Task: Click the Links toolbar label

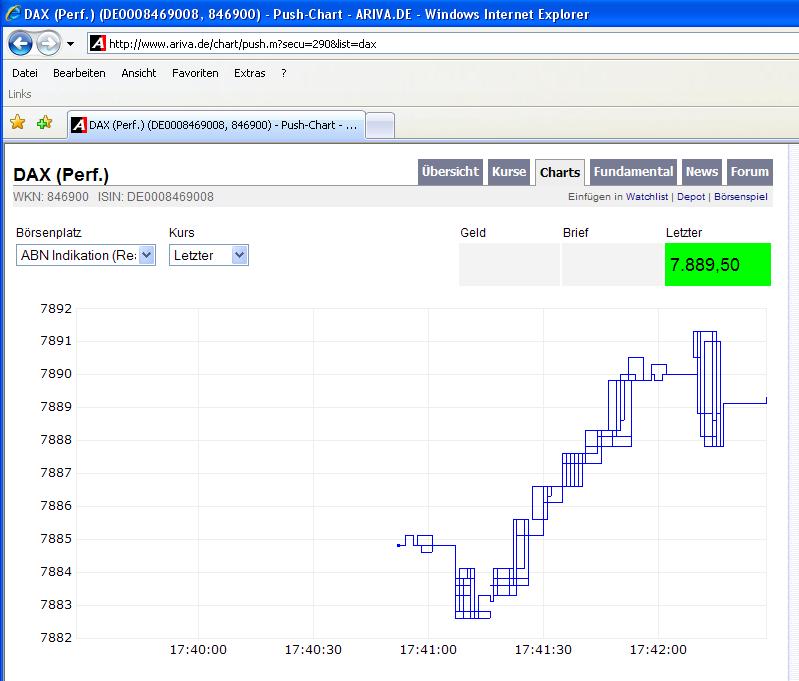Action: 20,94
